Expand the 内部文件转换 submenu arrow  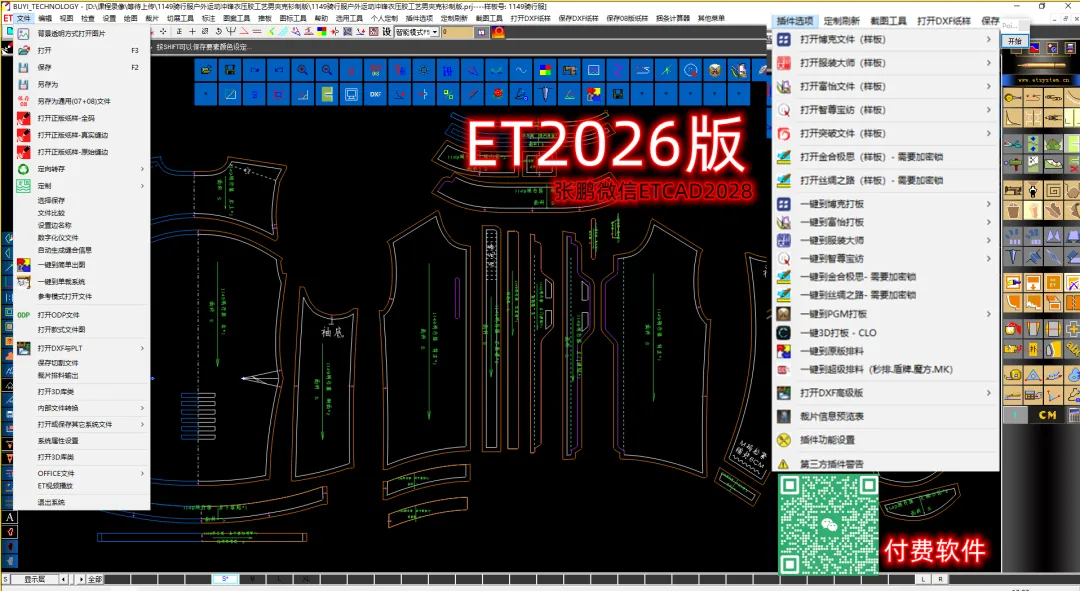[x=143, y=408]
